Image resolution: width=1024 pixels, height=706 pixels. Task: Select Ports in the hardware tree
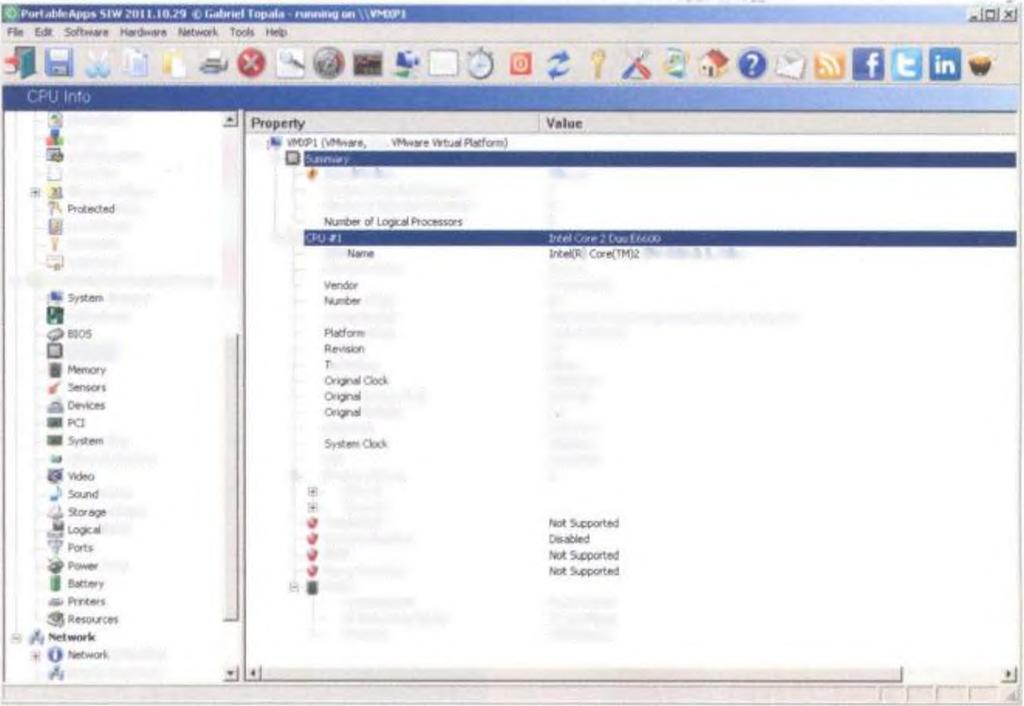click(80, 548)
